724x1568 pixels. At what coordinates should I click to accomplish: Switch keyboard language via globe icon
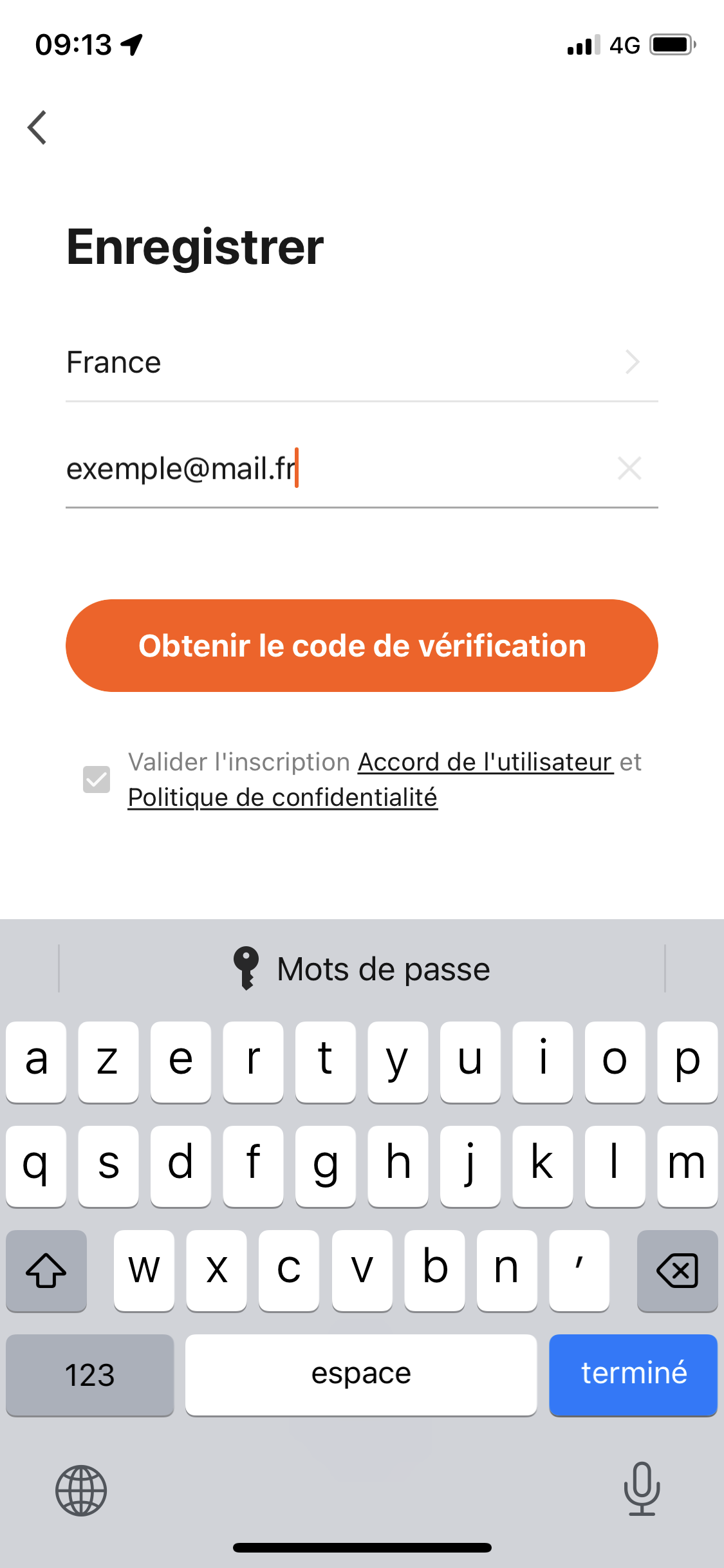coord(81,1490)
